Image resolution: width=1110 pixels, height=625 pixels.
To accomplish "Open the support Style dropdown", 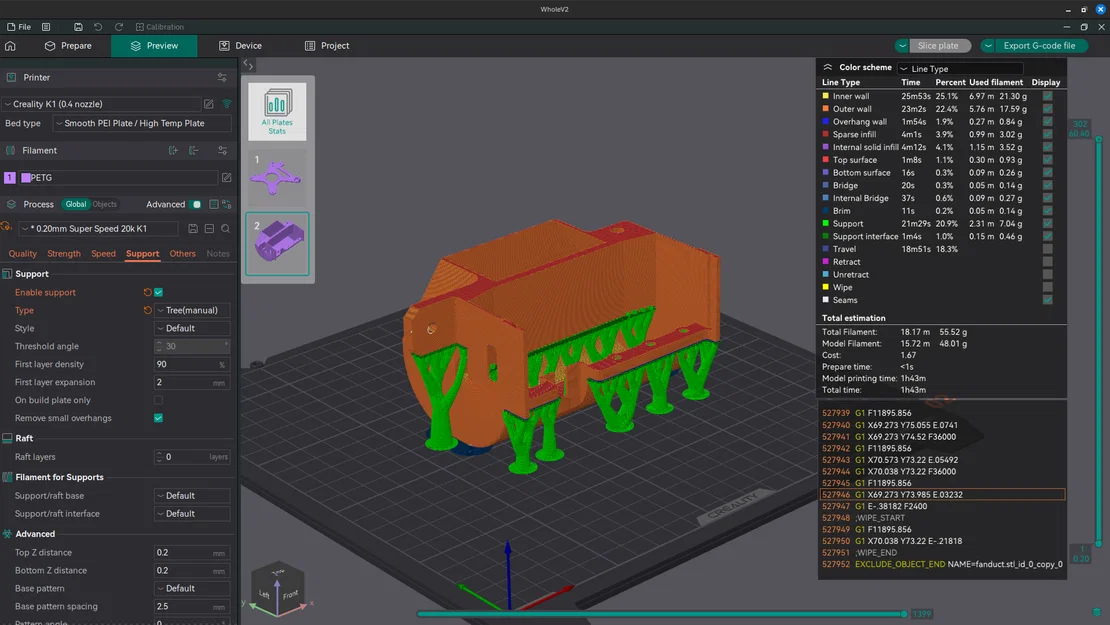I will click(193, 328).
